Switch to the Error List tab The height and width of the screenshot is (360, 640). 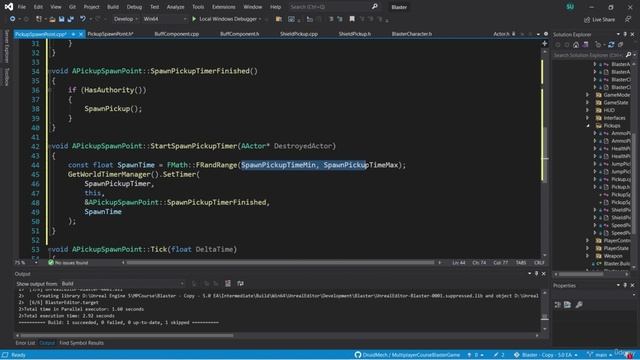point(25,343)
